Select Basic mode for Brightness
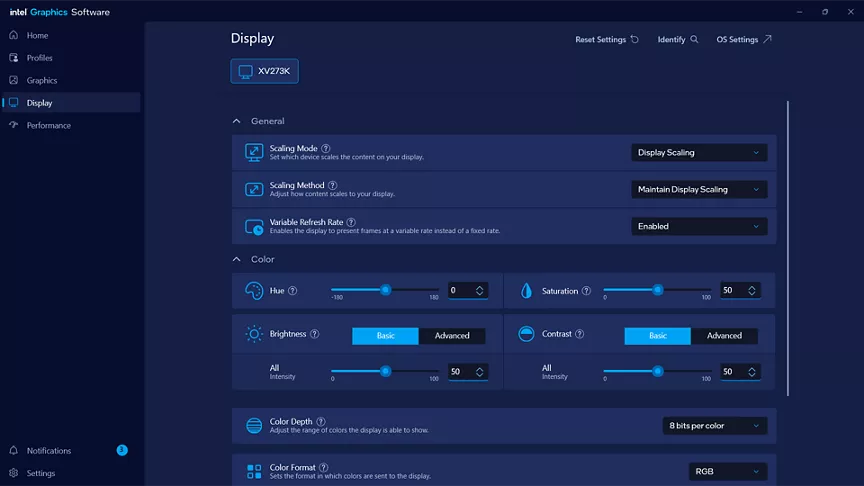Image resolution: width=864 pixels, height=486 pixels. pyautogui.click(x=385, y=336)
